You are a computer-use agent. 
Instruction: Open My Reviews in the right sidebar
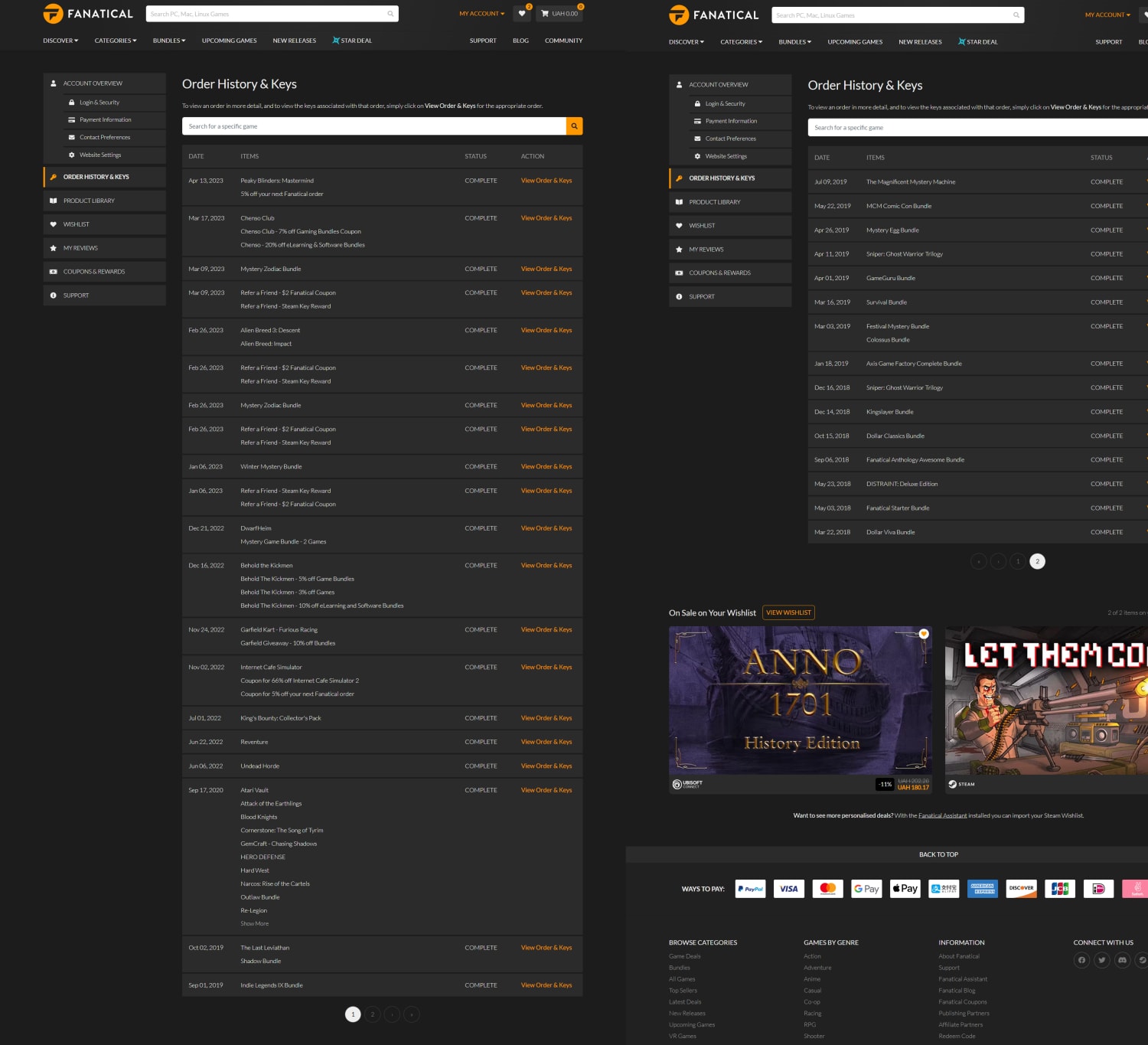point(730,250)
